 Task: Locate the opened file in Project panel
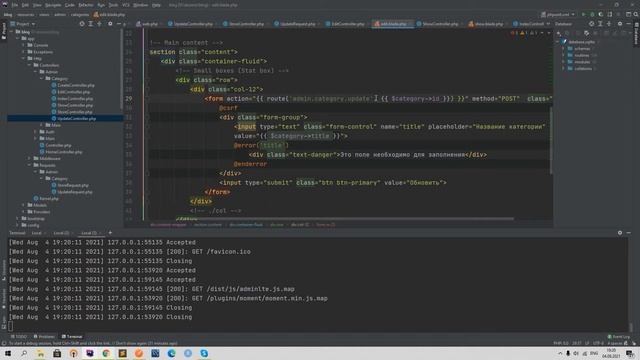(82, 24)
